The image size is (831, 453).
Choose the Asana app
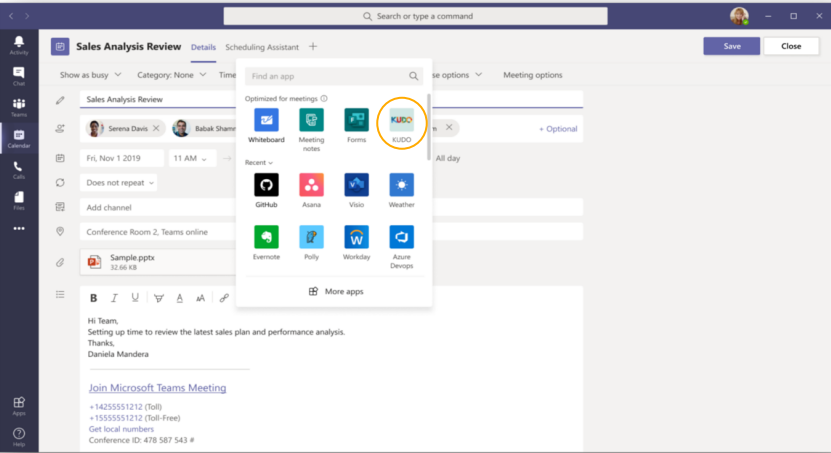tap(311, 190)
